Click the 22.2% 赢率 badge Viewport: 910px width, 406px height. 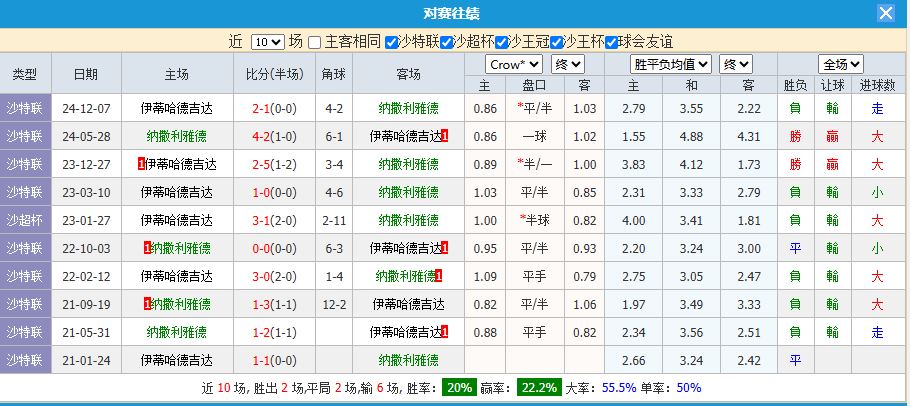[539, 388]
